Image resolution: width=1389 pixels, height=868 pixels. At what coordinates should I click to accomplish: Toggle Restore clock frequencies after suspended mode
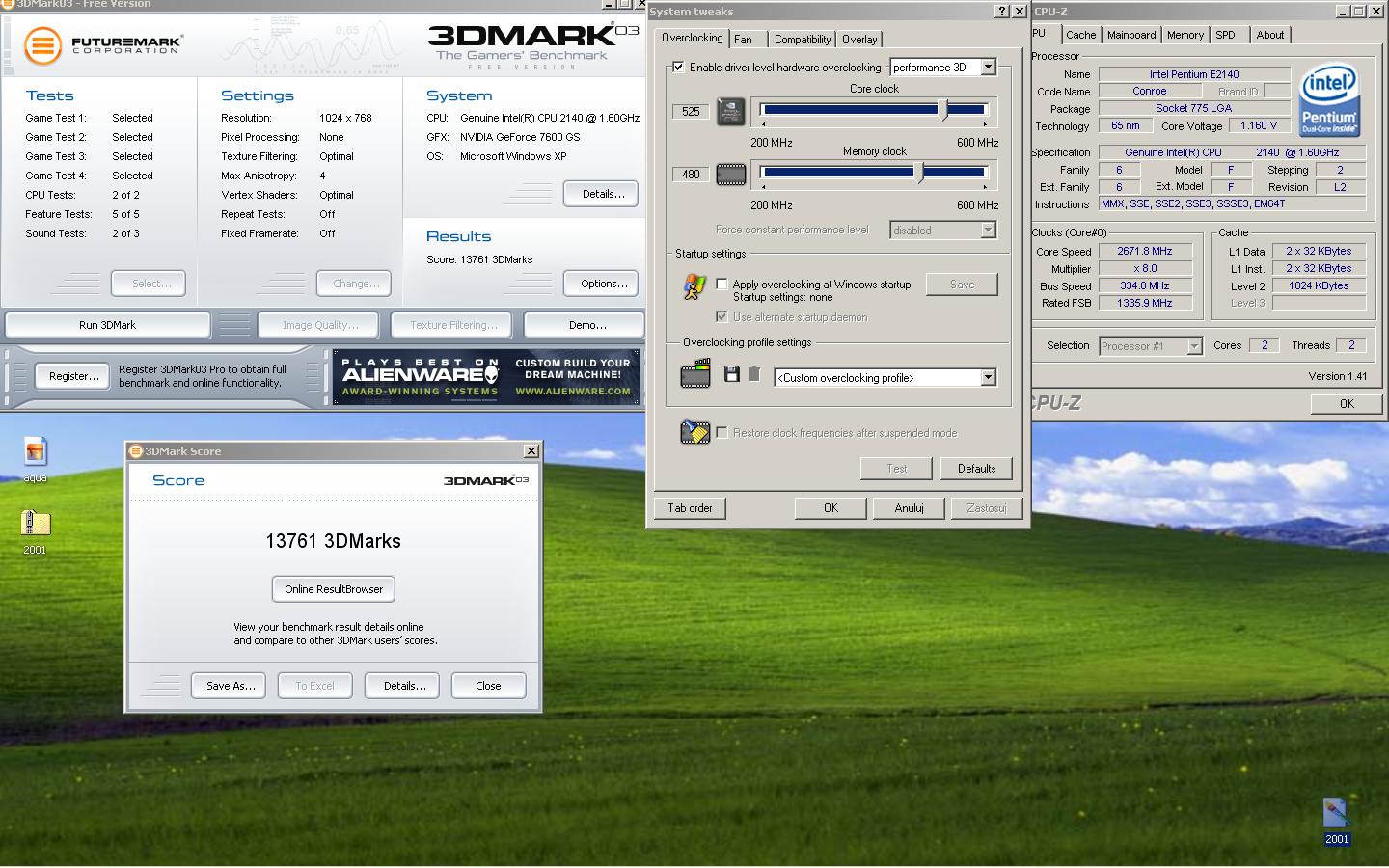click(722, 432)
